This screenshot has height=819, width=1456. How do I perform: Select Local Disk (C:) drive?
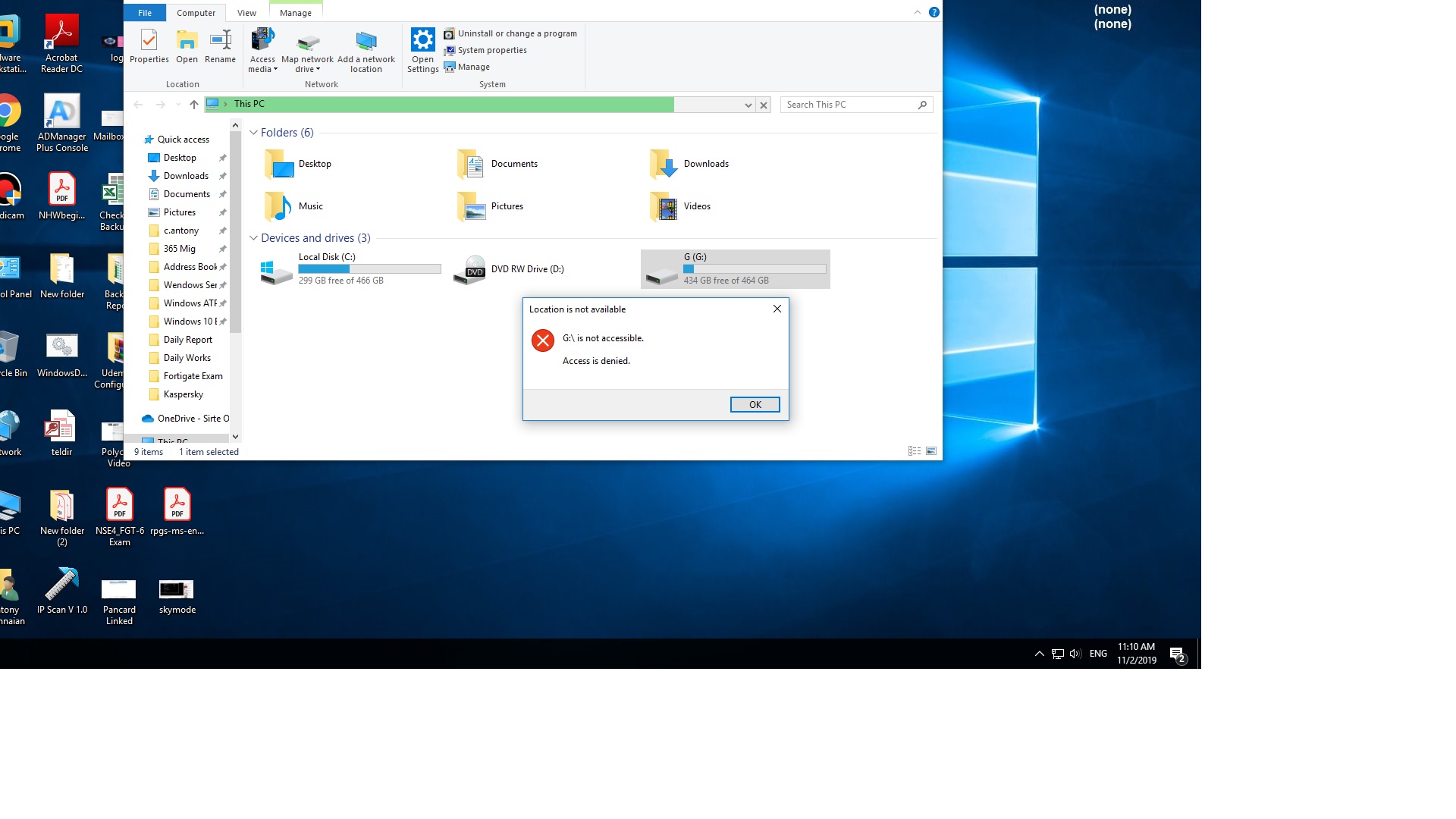[x=350, y=269]
